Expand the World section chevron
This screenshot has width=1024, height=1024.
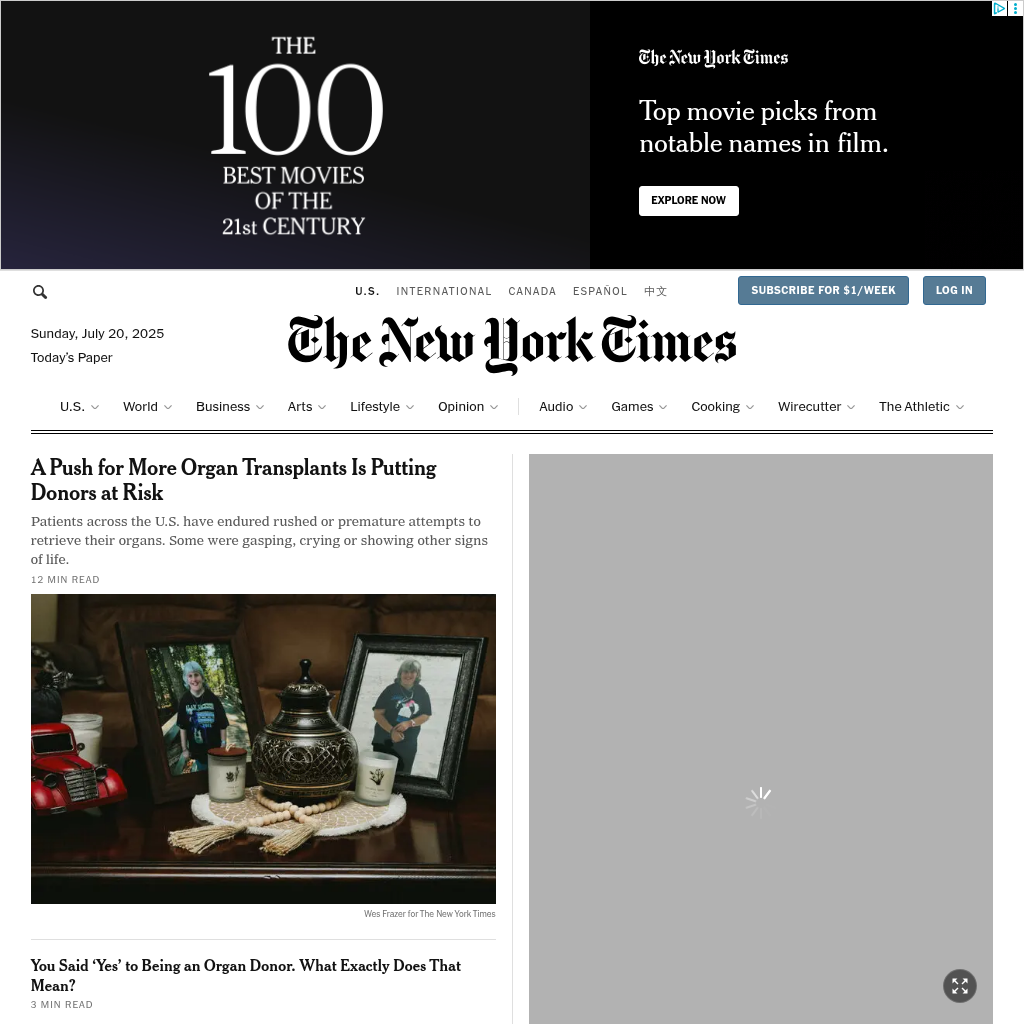click(168, 407)
